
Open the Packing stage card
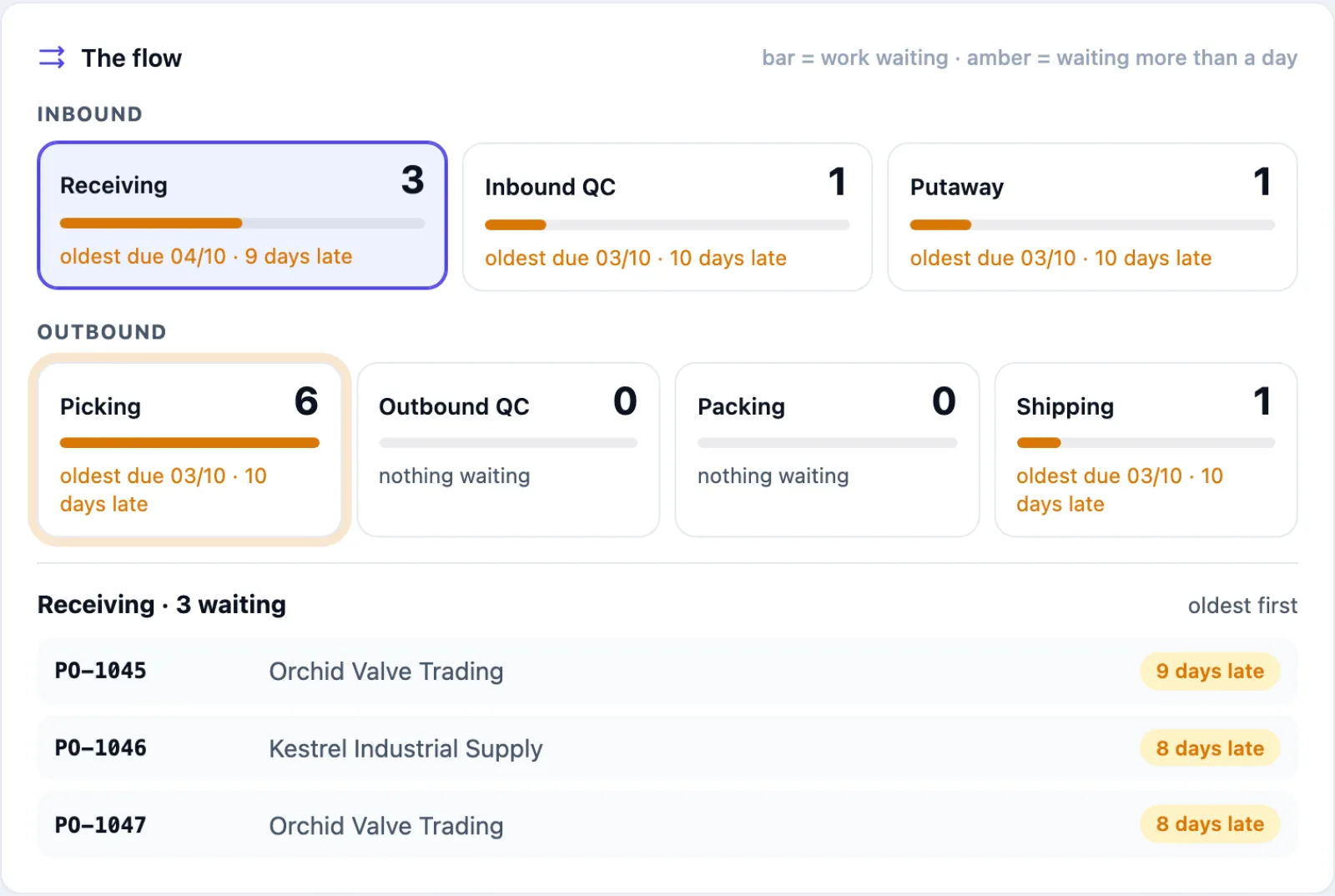(827, 450)
